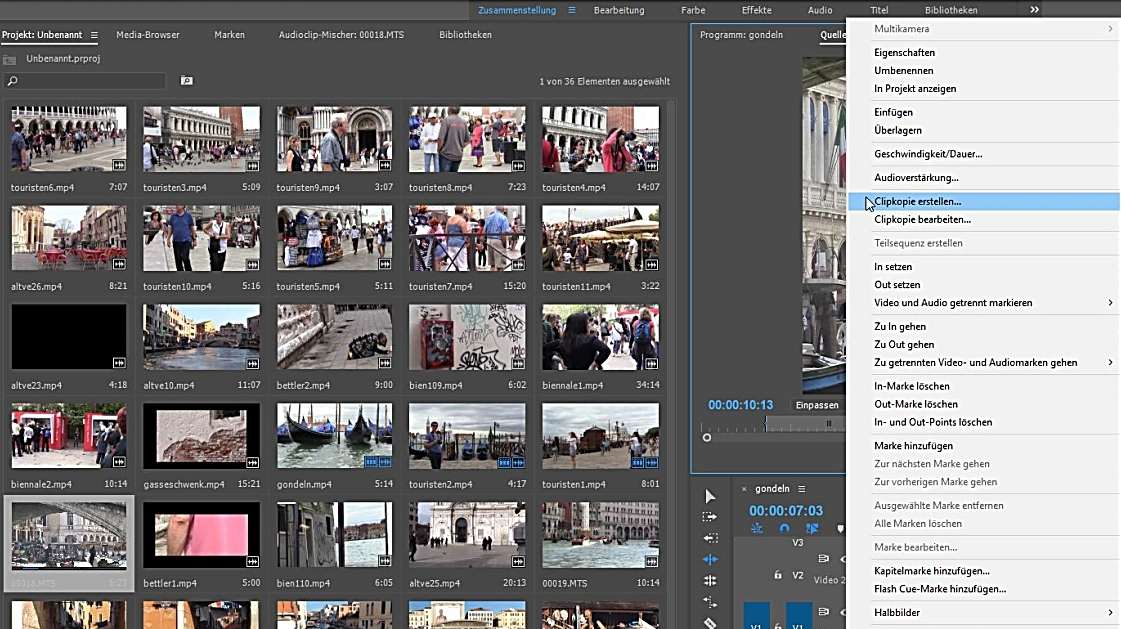This screenshot has height=629, width=1121.
Task: Select the Selection (arrow) tool
Action: 709,495
